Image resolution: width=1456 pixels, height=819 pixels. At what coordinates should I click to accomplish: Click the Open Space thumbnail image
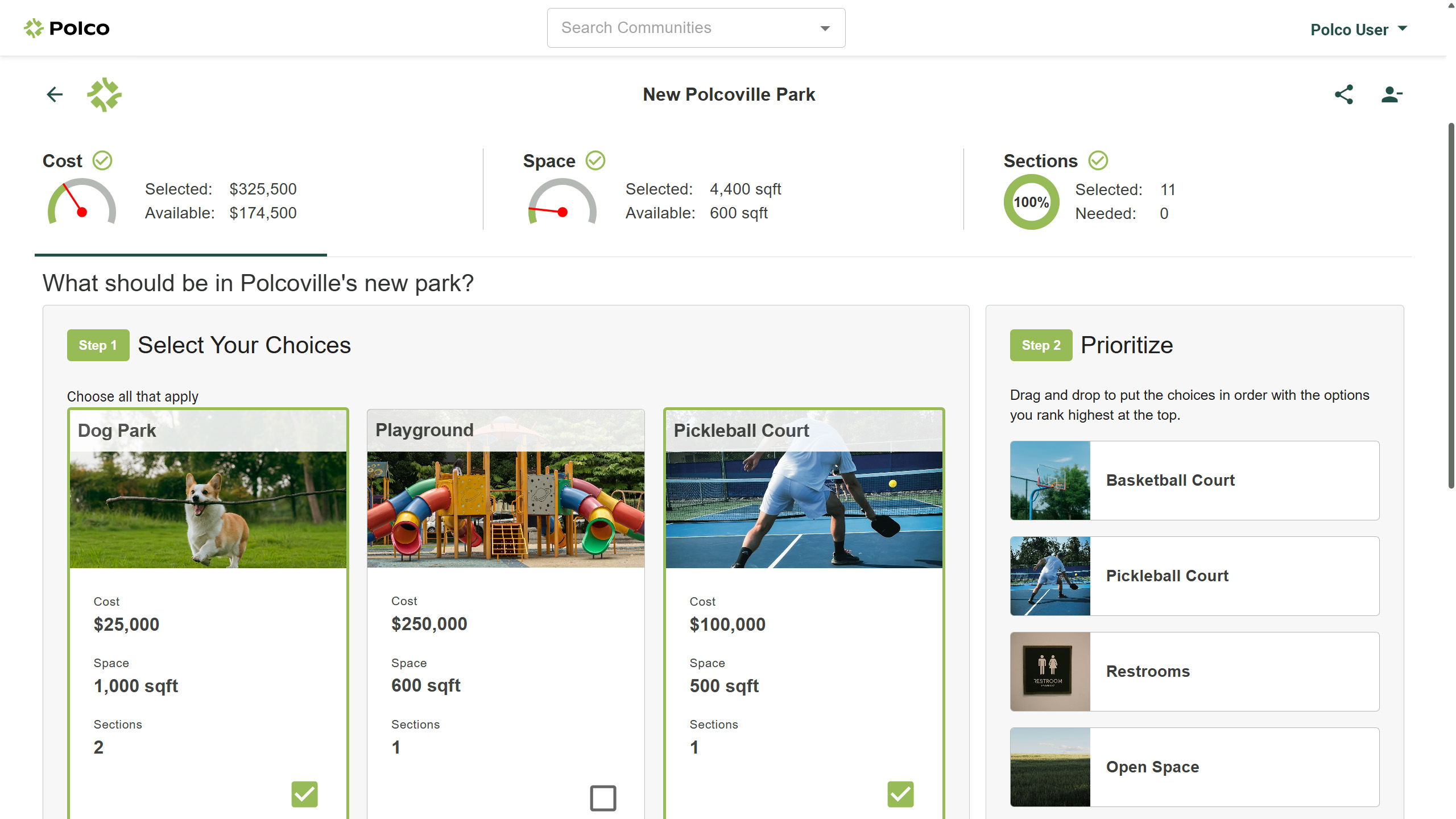[x=1050, y=767]
